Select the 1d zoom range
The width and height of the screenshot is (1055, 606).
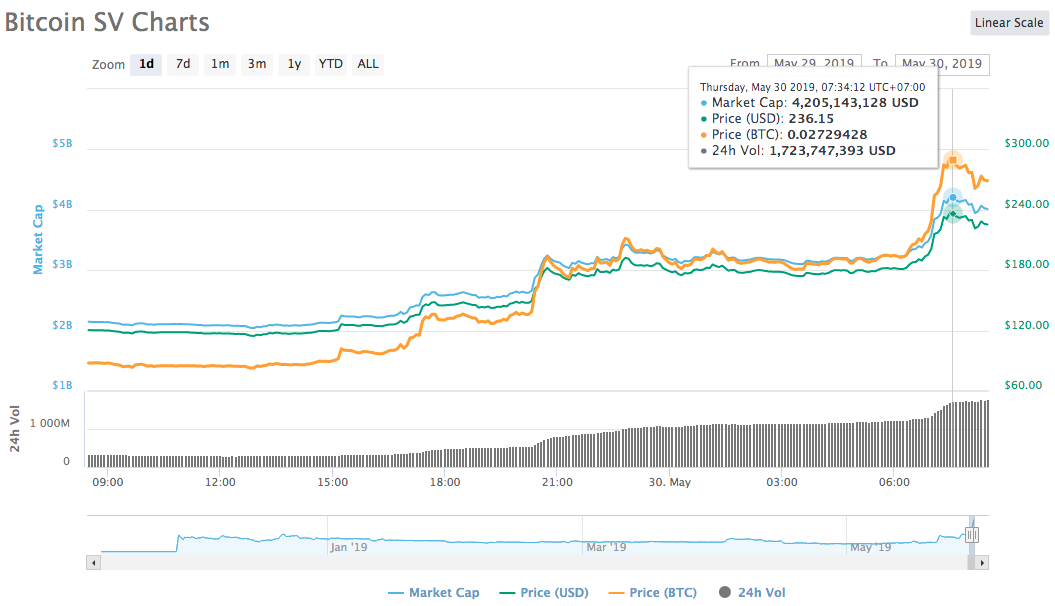coord(146,64)
